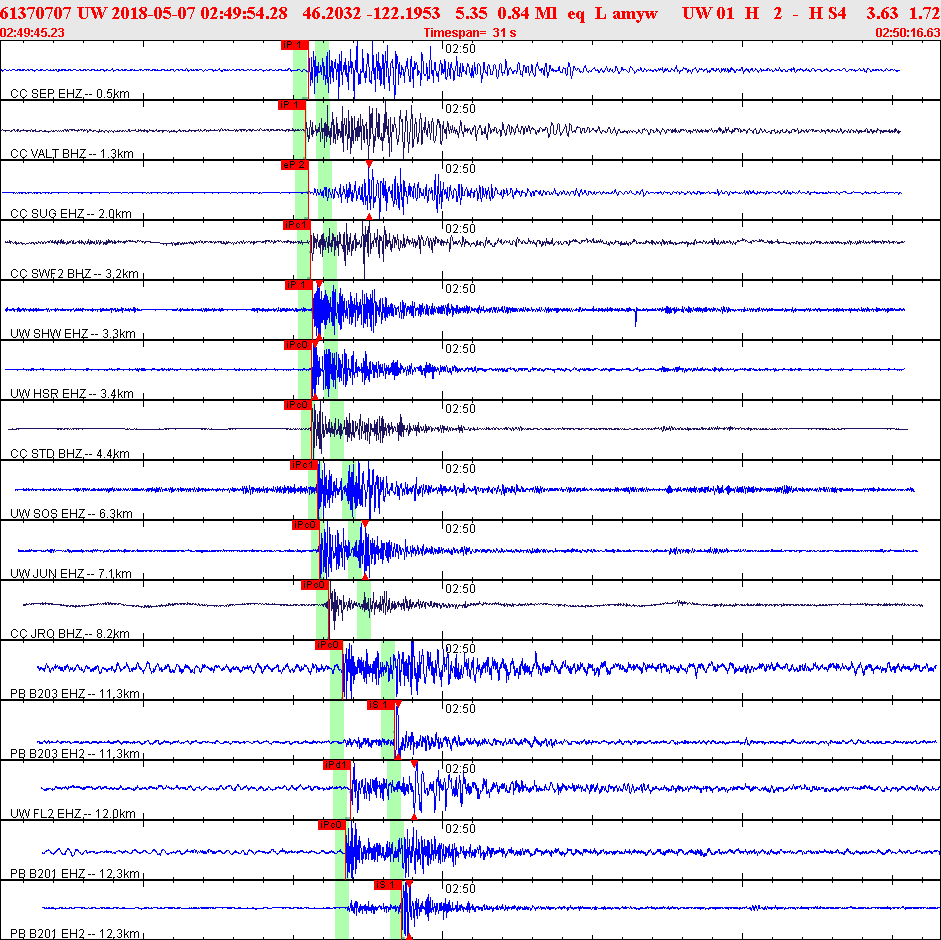Viewport: 941px width, 940px height.
Task: Click the iS 1 pick flag on PB B203 EH2 trace
Action: pos(380,705)
